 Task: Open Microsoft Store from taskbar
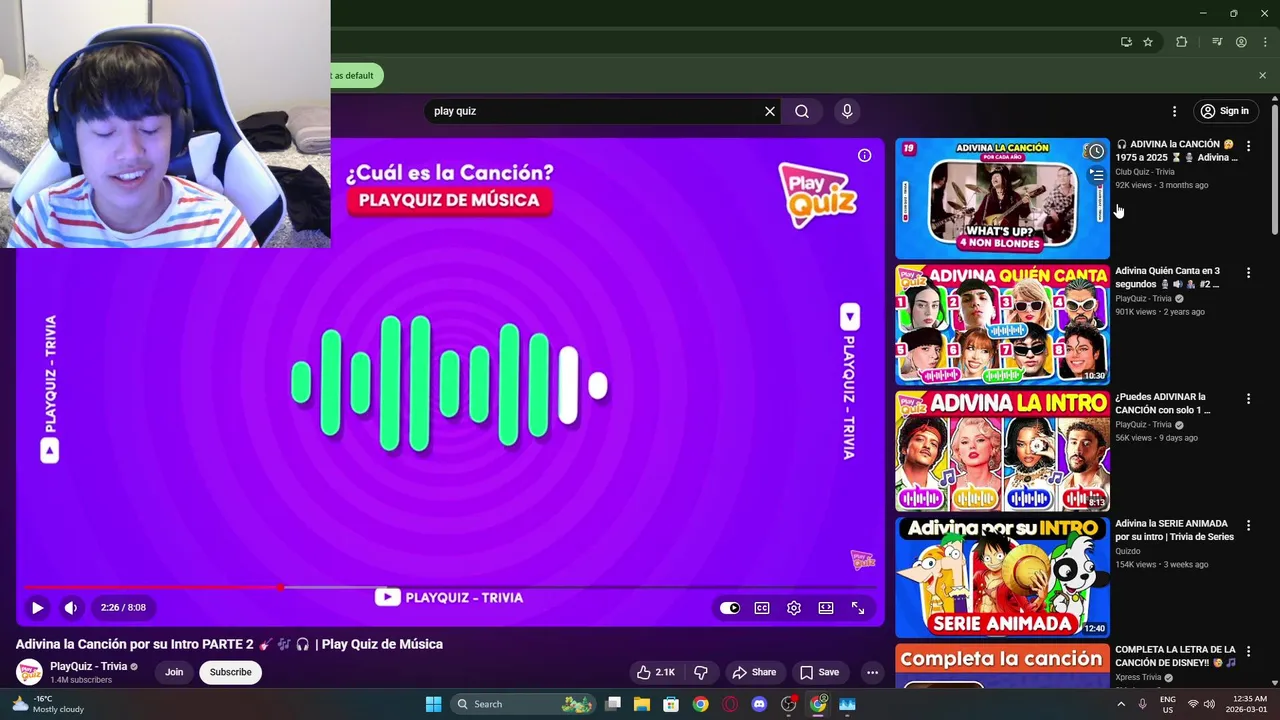pyautogui.click(x=671, y=704)
